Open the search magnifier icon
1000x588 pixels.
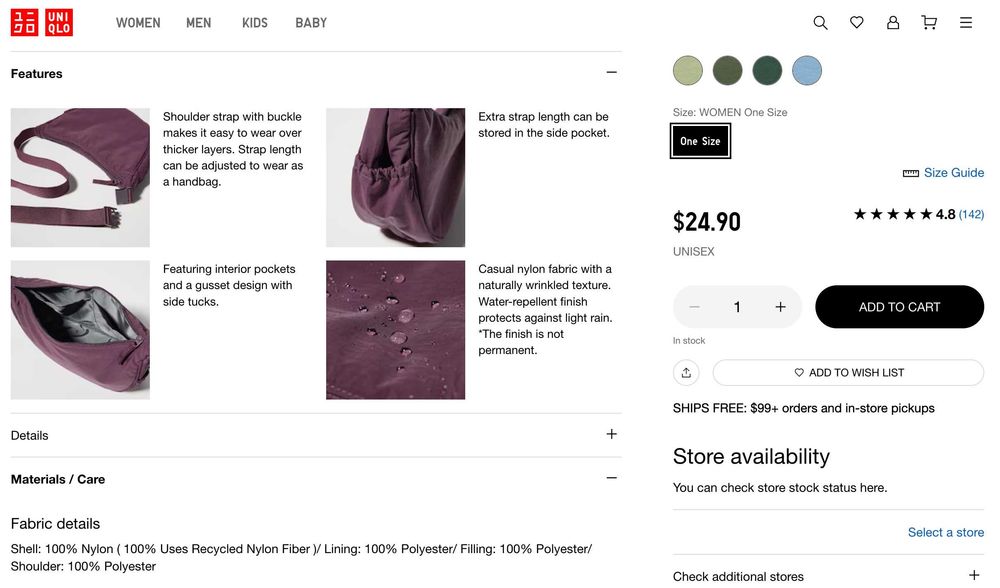(x=820, y=23)
